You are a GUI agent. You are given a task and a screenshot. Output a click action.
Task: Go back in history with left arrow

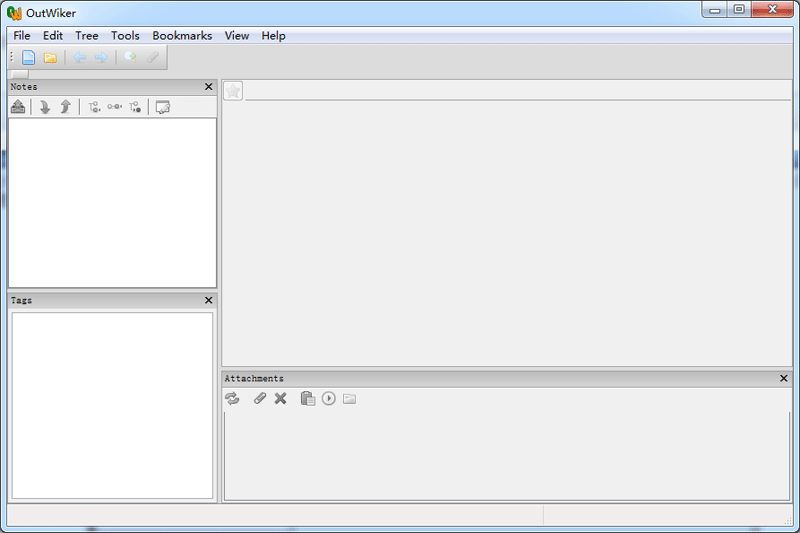click(x=80, y=58)
